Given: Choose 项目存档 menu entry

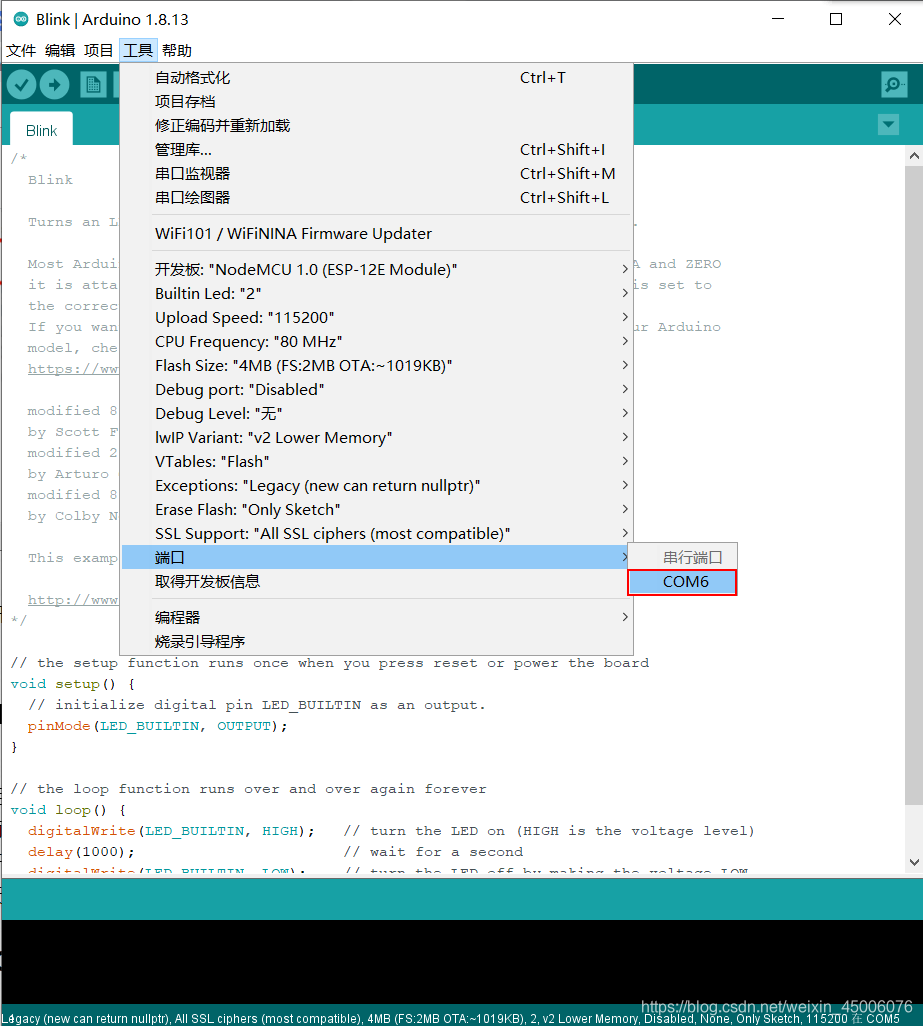Looking at the screenshot, I should (376, 101).
